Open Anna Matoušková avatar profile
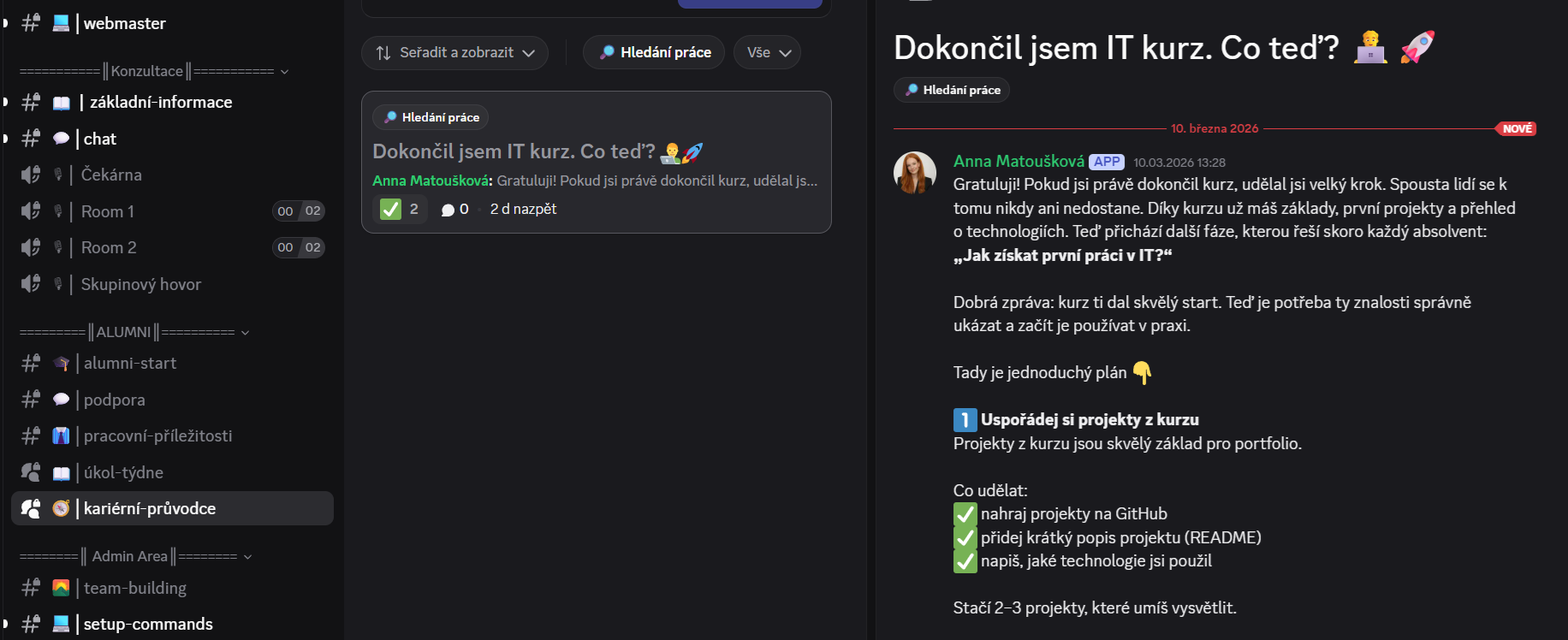Image resolution: width=1568 pixels, height=640 pixels. coord(915,173)
